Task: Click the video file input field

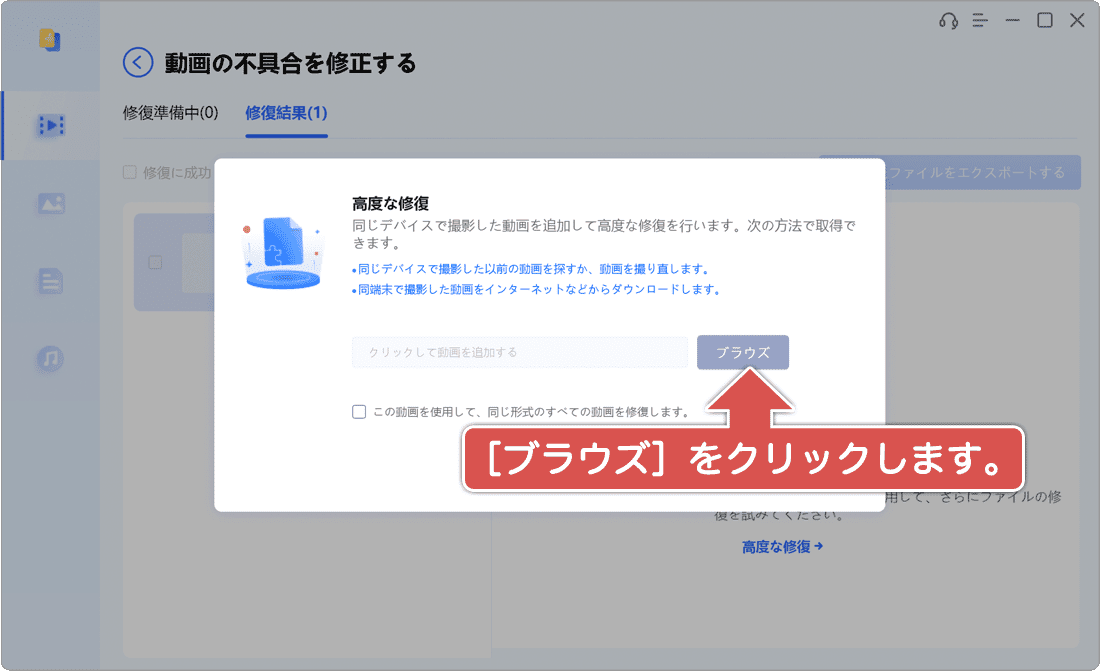Action: point(520,352)
